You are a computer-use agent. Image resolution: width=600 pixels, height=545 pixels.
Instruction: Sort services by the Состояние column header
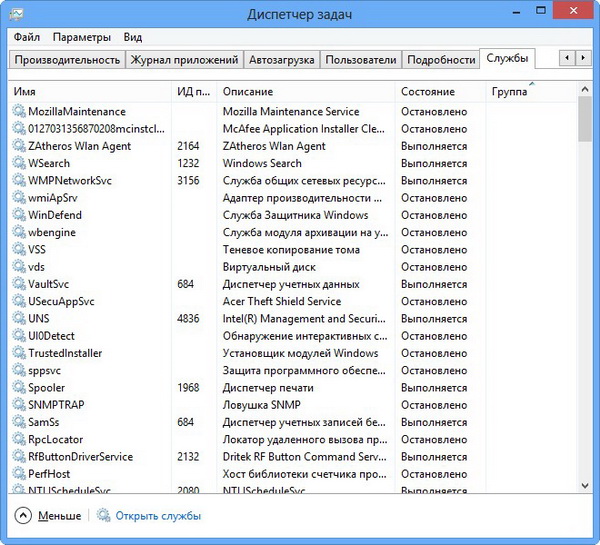[x=428, y=91]
